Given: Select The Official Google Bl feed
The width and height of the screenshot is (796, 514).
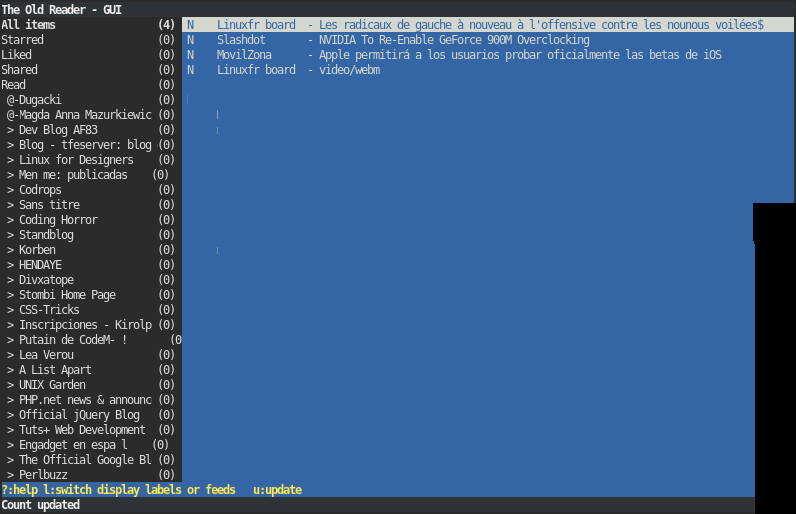Looking at the screenshot, I should 90,460.
